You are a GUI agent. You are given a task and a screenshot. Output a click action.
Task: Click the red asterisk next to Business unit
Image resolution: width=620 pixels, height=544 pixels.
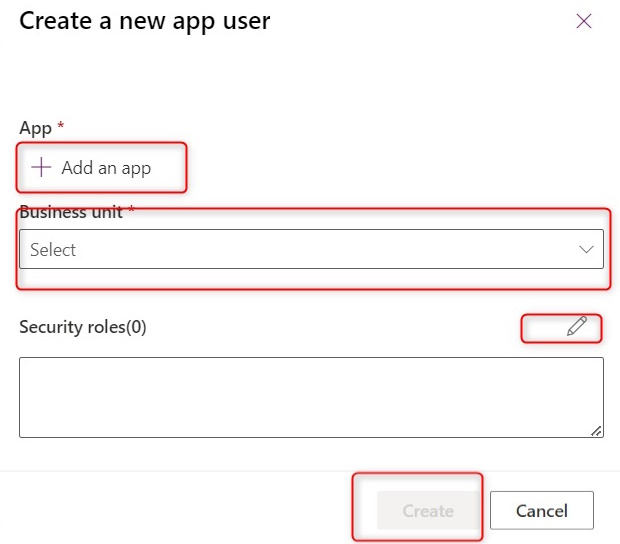(131, 211)
